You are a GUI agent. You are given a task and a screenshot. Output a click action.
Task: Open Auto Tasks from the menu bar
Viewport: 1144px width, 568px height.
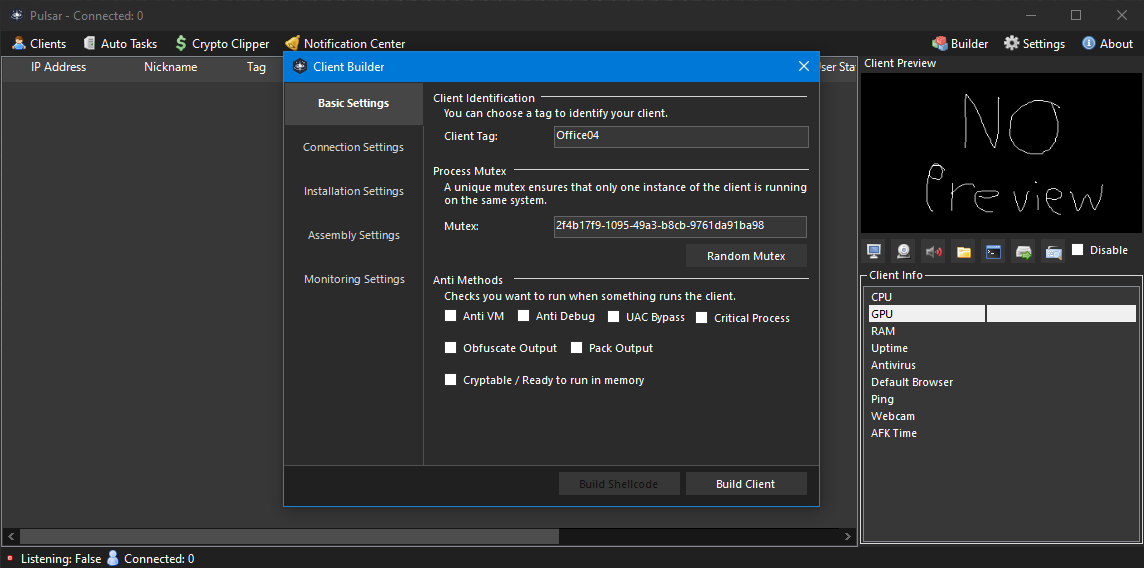tap(120, 44)
